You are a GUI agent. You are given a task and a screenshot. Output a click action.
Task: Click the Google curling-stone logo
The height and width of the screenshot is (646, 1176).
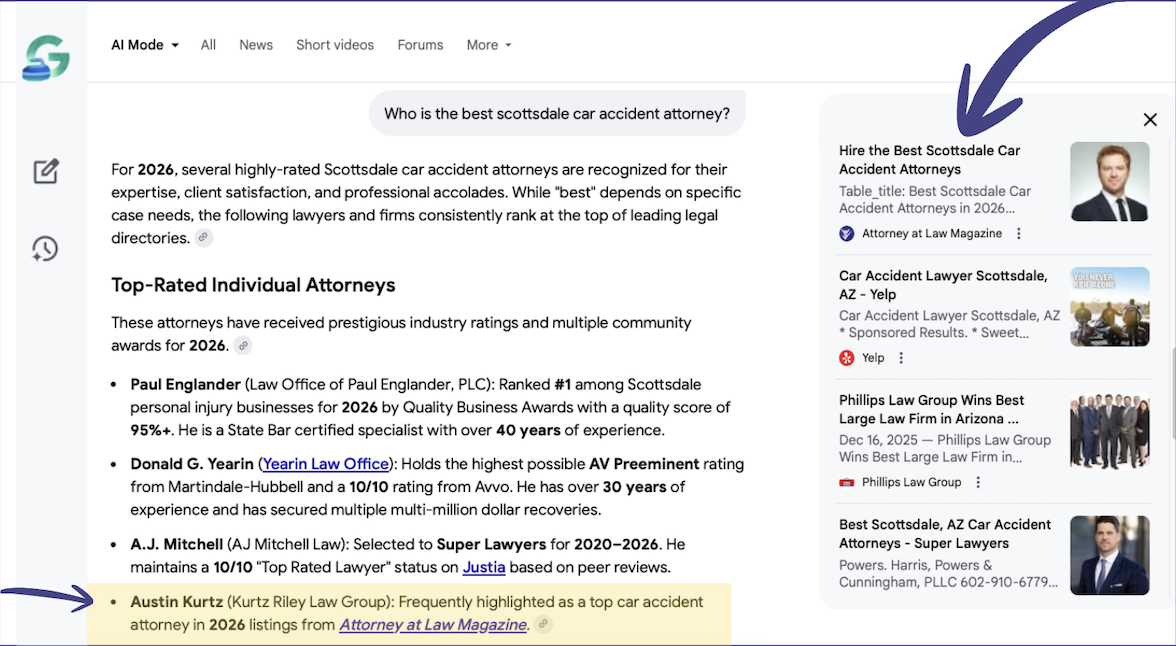(46, 57)
